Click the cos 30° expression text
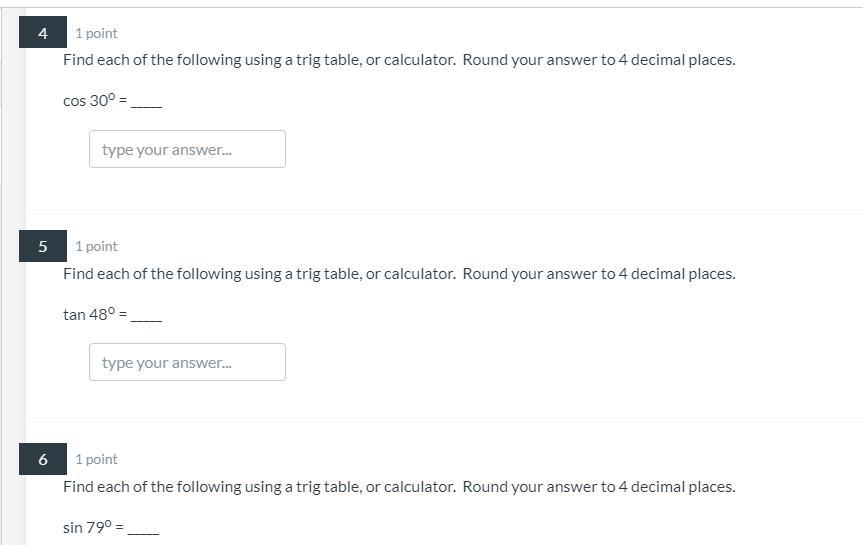Screen dimensions: 863x545 89,101
